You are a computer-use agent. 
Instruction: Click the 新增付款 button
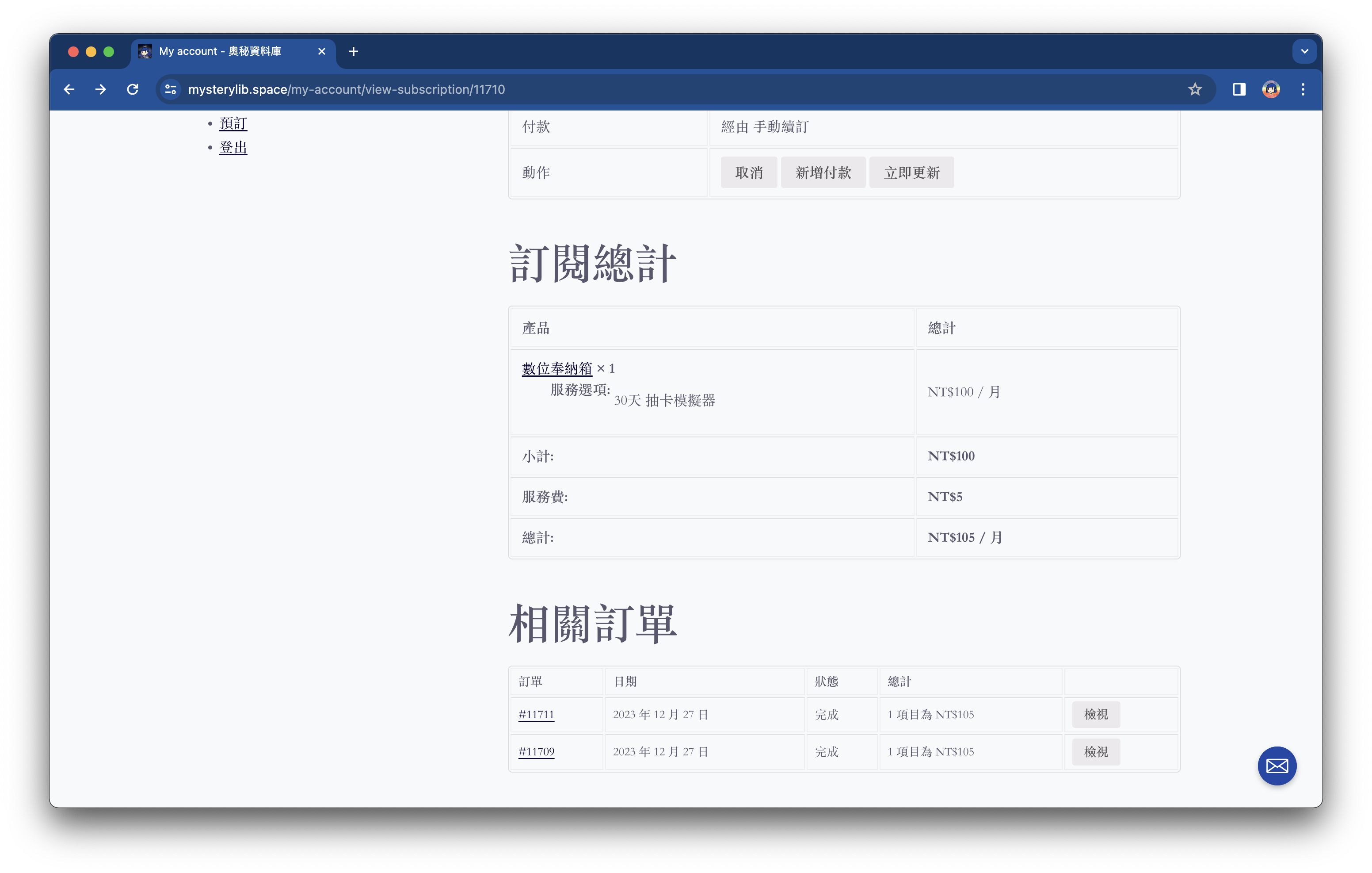(823, 173)
